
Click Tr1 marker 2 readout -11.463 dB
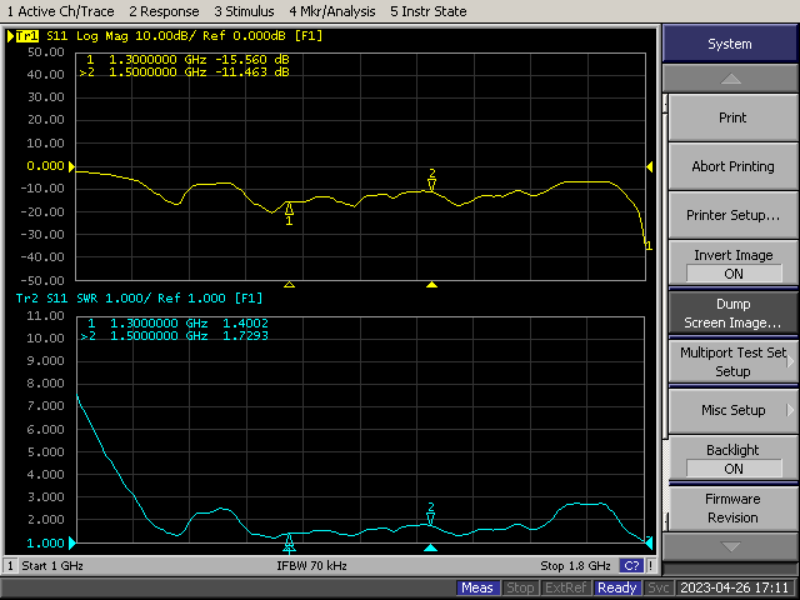(x=252, y=72)
